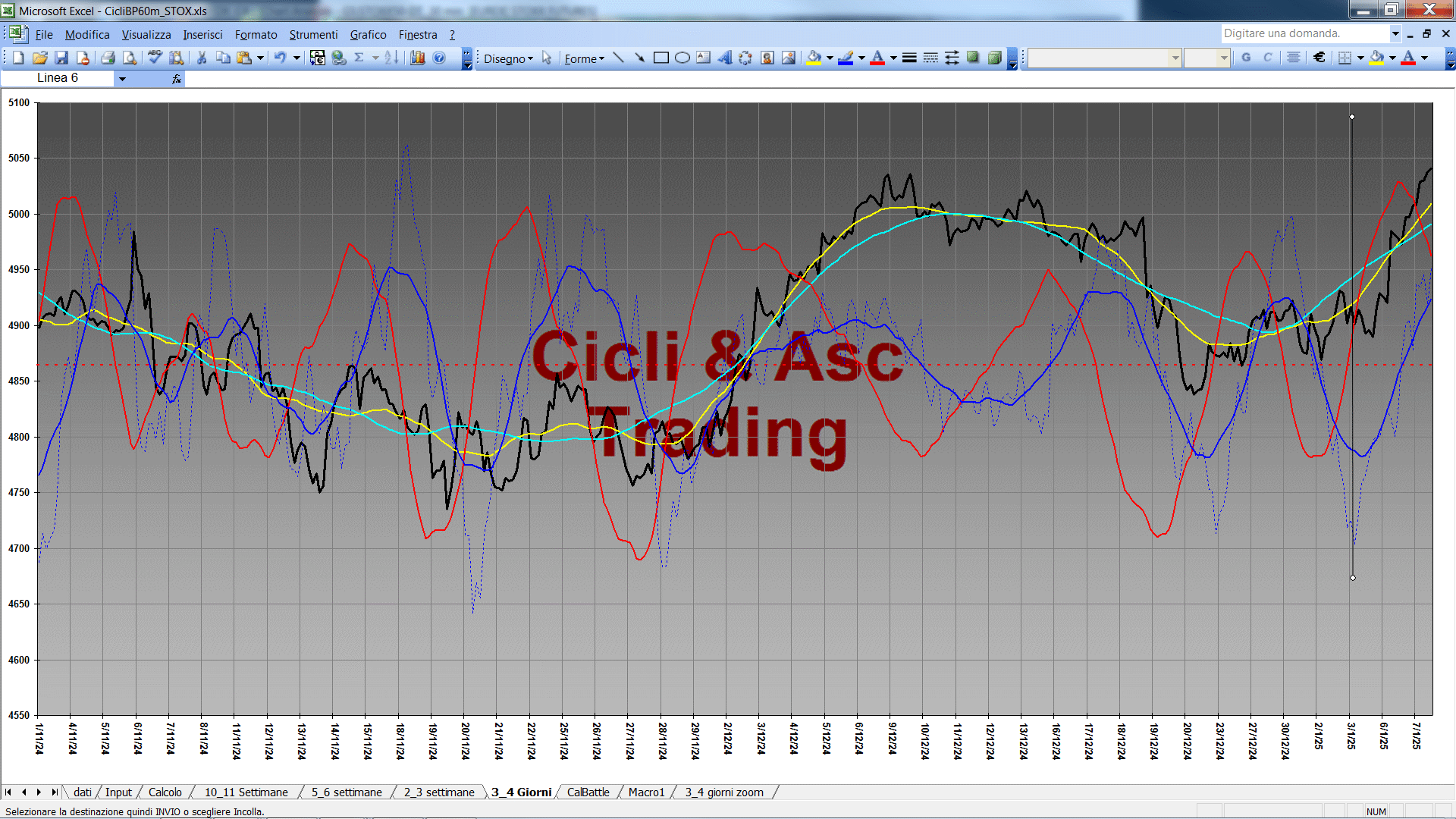This screenshot has width=1456, height=819.
Task: Insert Clip Art icon
Action: (x=767, y=58)
